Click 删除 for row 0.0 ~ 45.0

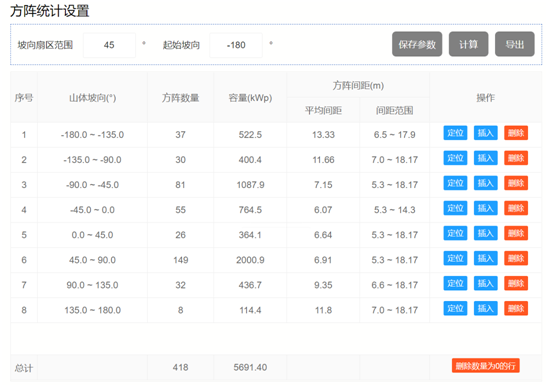tap(516, 233)
